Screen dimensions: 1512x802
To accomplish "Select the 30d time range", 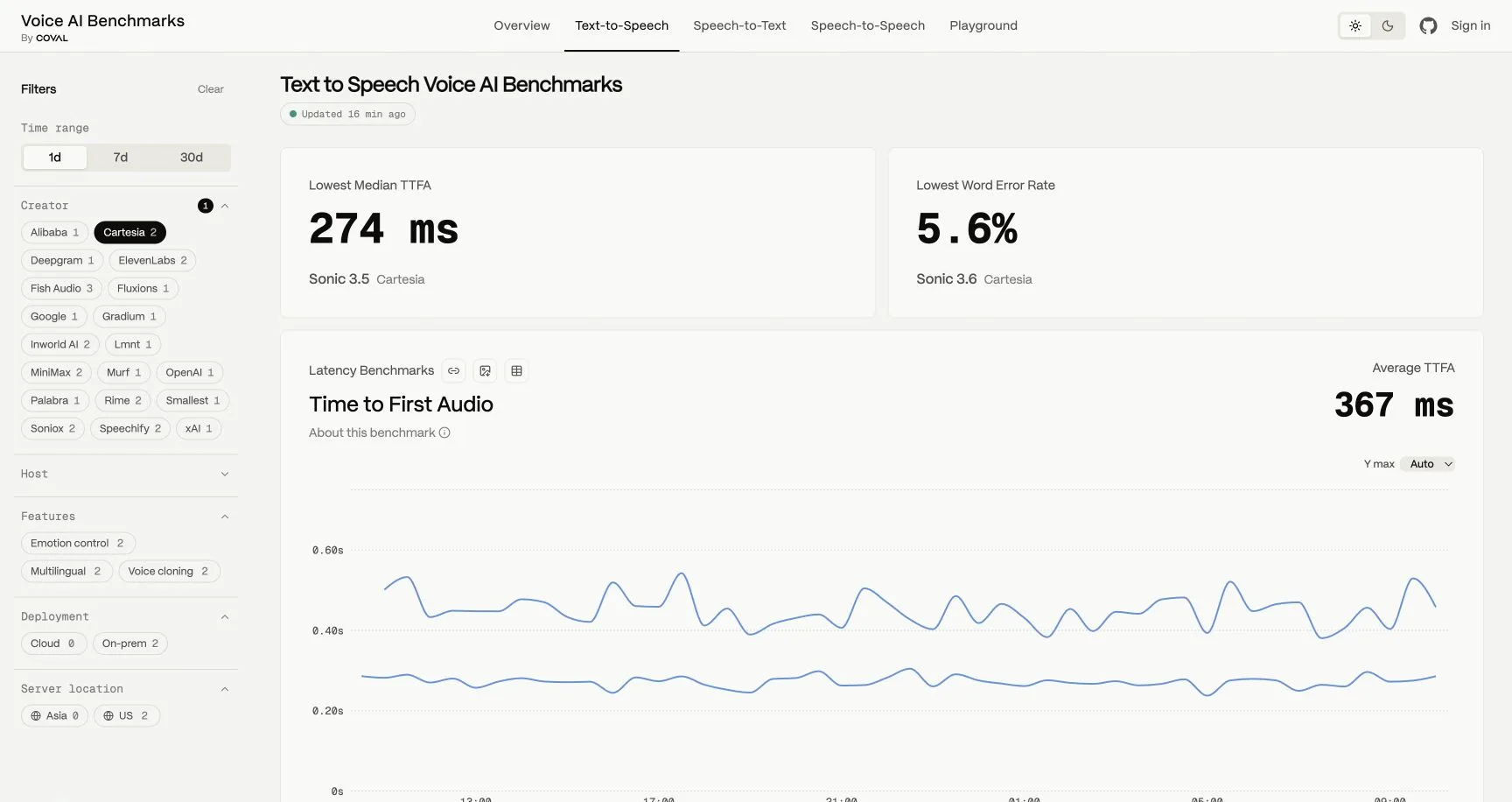I will click(x=192, y=158).
